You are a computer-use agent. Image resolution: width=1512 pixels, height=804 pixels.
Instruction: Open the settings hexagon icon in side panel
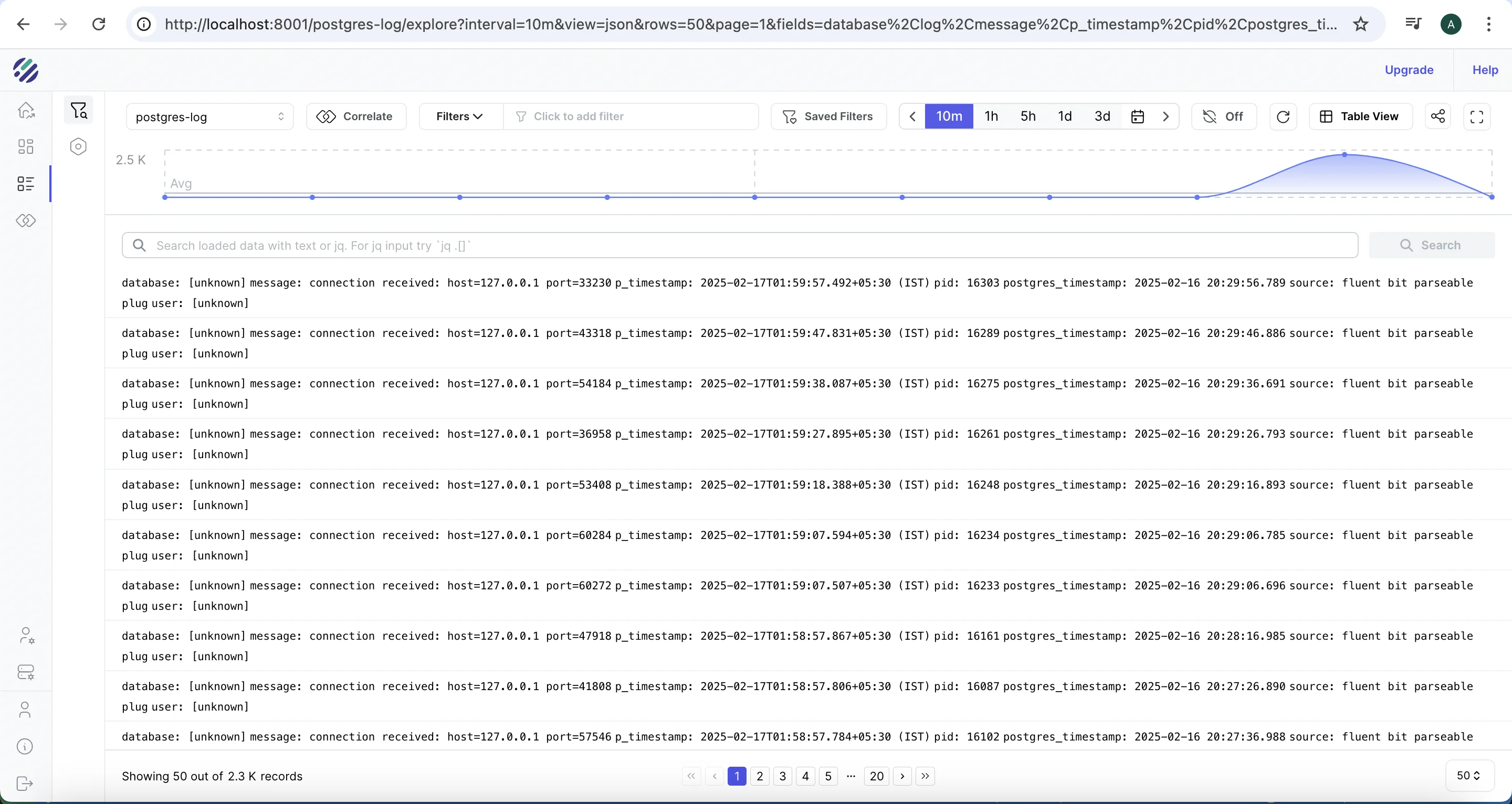click(x=78, y=147)
